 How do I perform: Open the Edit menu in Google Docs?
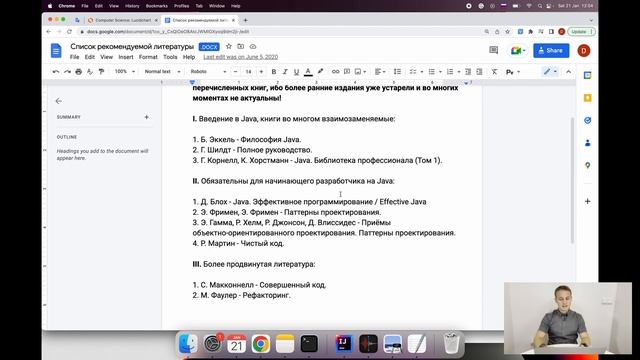click(89, 57)
